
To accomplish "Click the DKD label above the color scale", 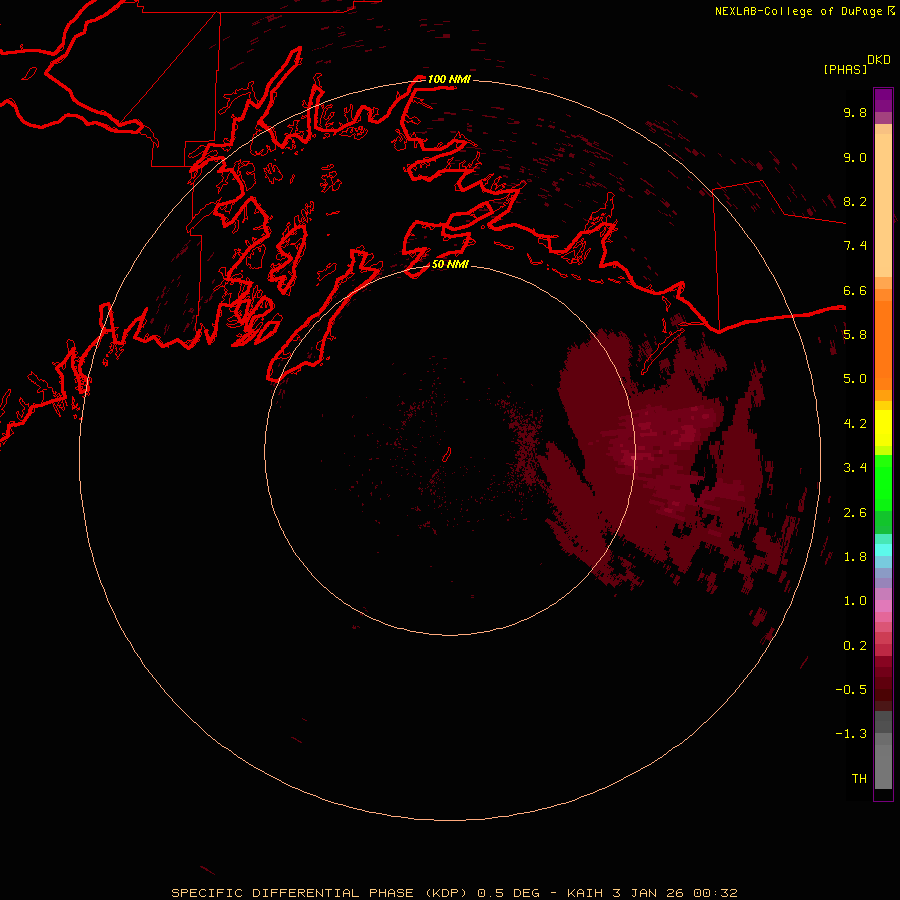I will (x=879, y=60).
